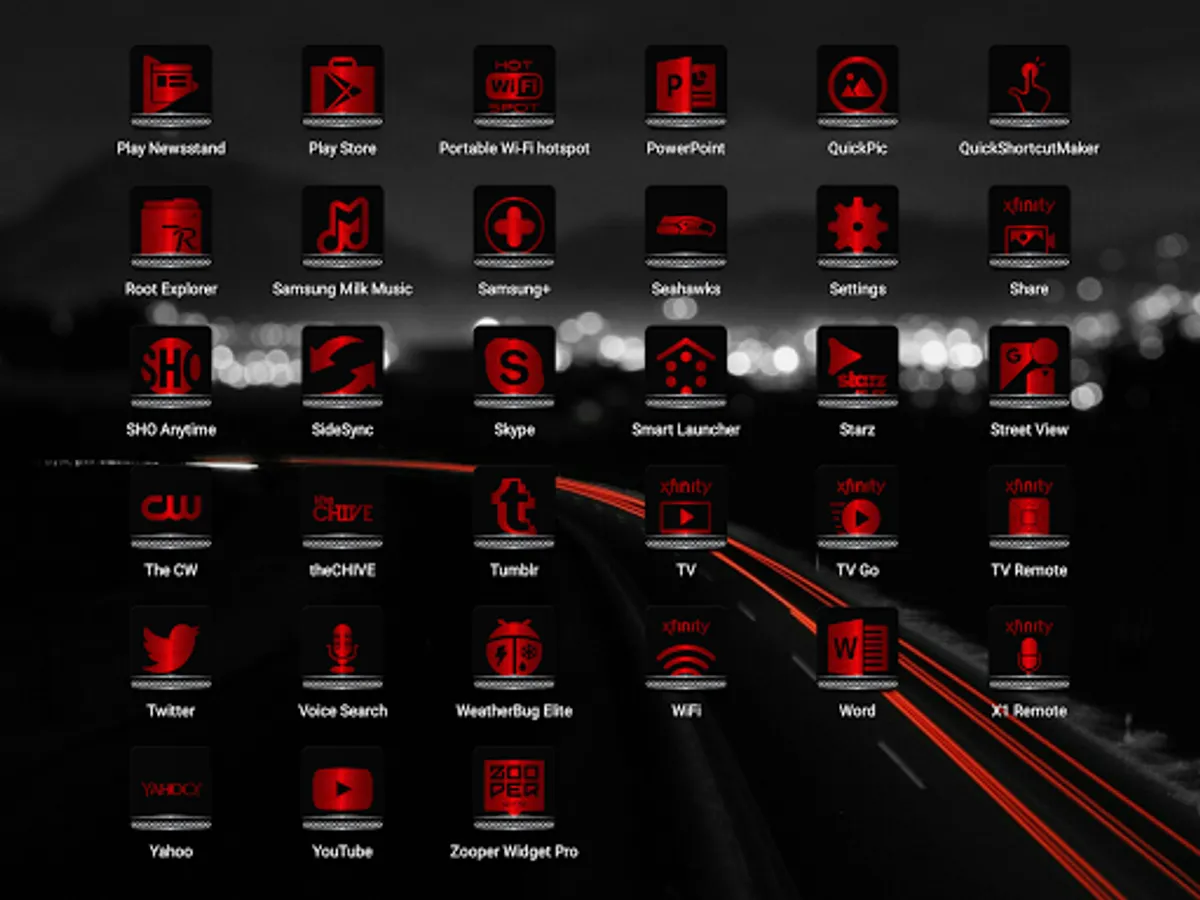Launch the Yahoo app icon

(170, 790)
